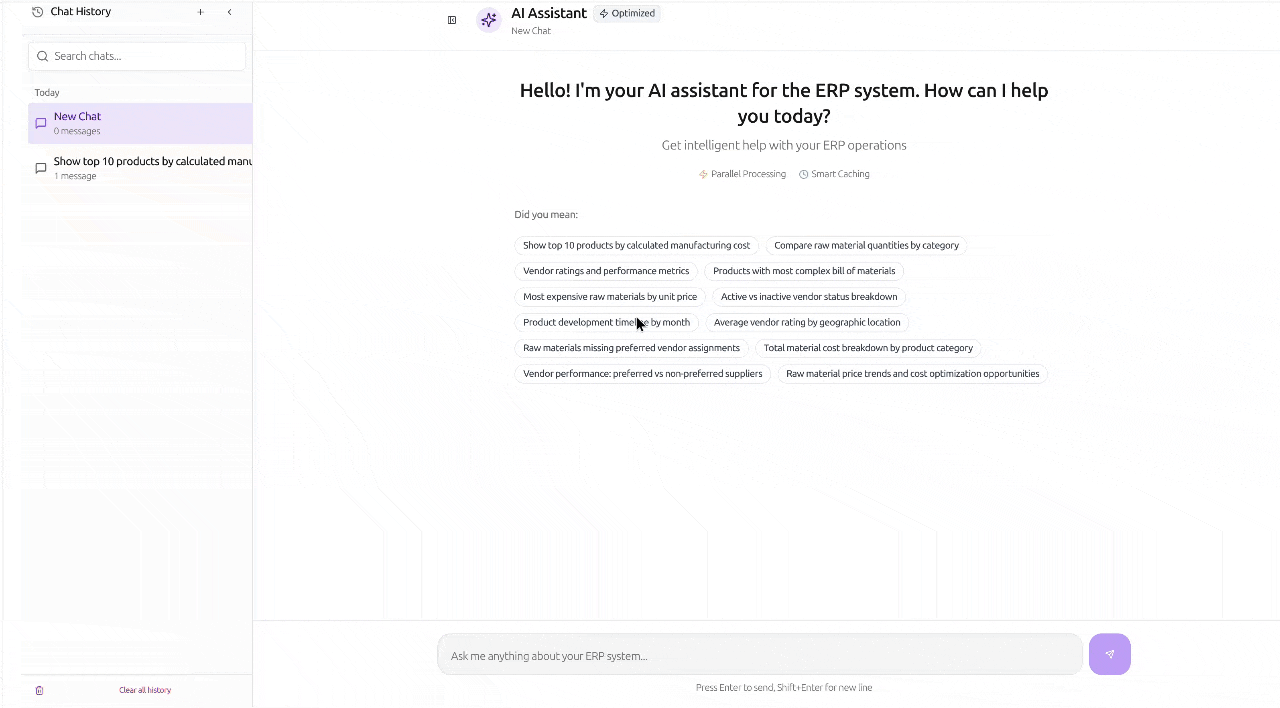Collapse the Chat History sidebar with the chevron

tap(229, 12)
